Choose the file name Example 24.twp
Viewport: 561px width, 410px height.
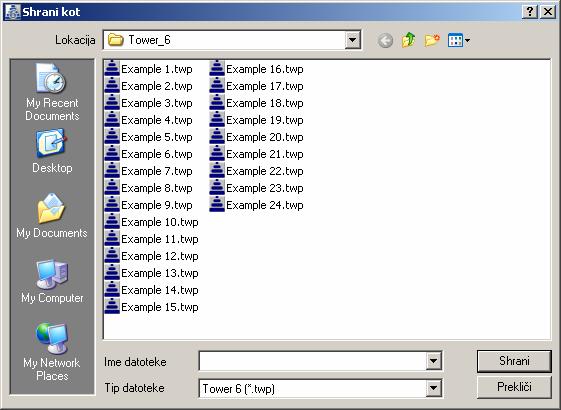(265, 205)
